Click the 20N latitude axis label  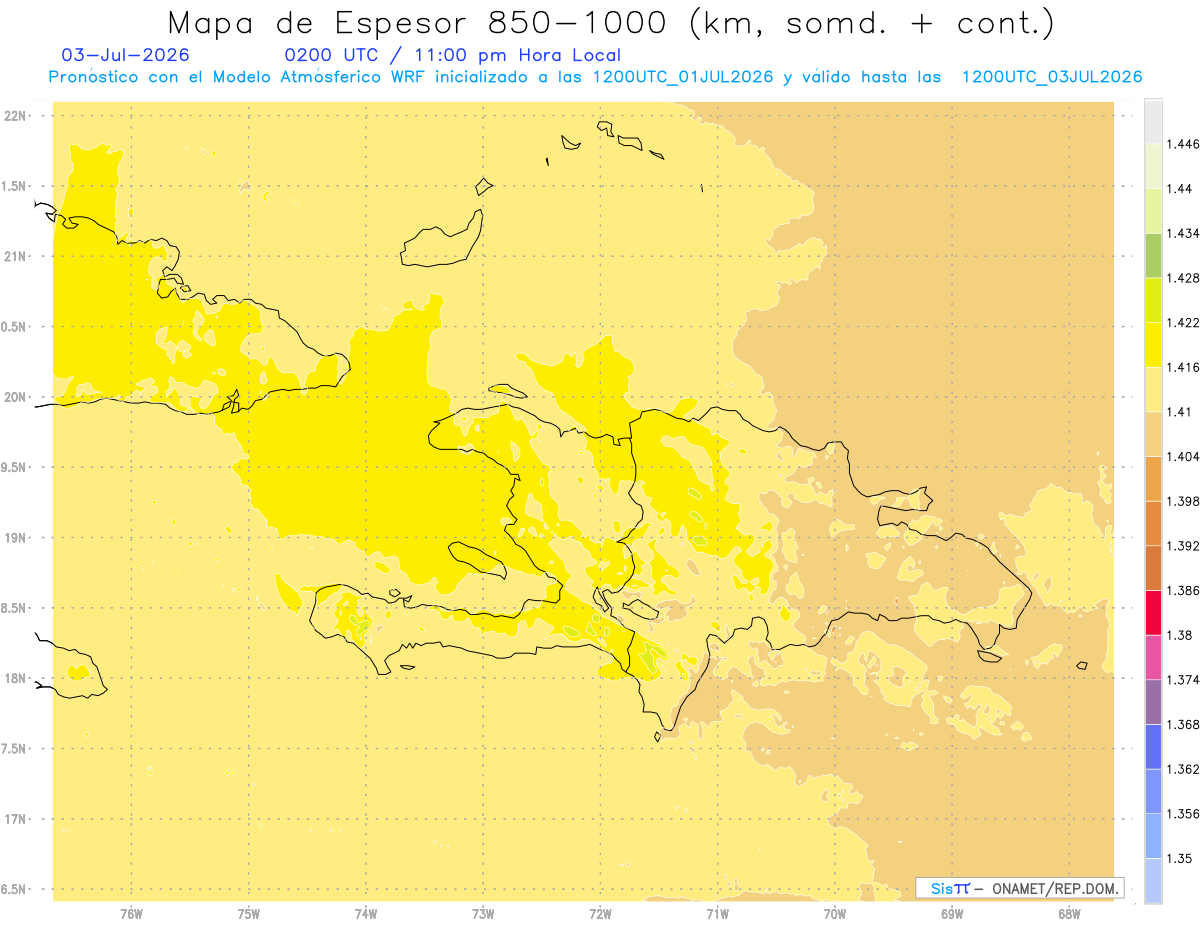pyautogui.click(x=16, y=397)
